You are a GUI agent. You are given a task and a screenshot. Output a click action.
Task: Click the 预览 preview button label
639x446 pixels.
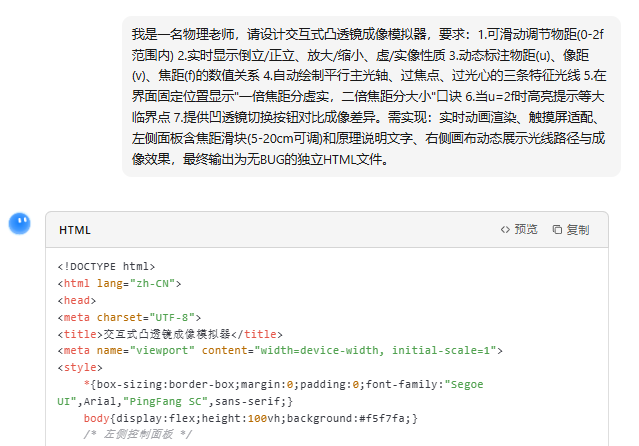coord(525,230)
